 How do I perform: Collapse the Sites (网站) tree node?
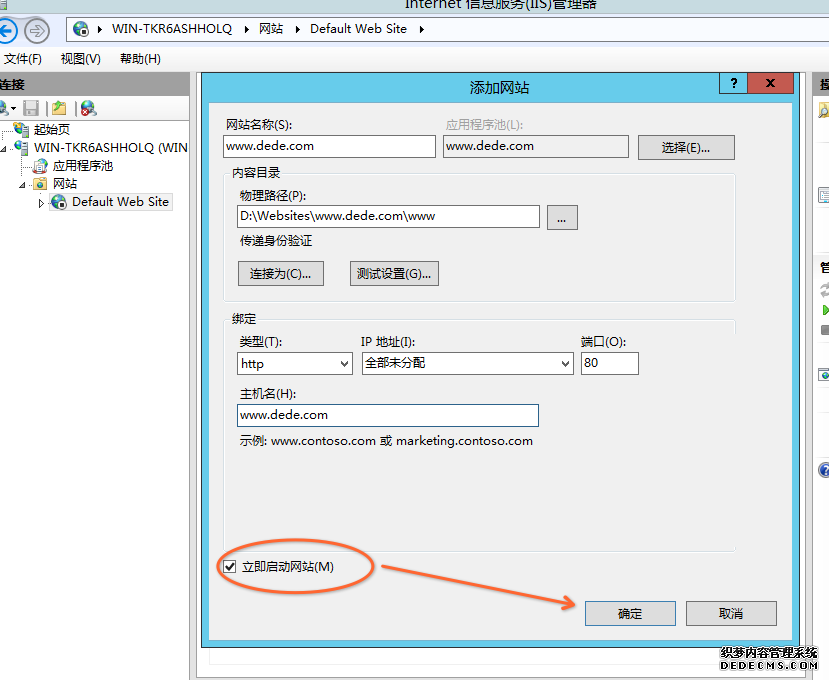pyautogui.click(x=22, y=185)
